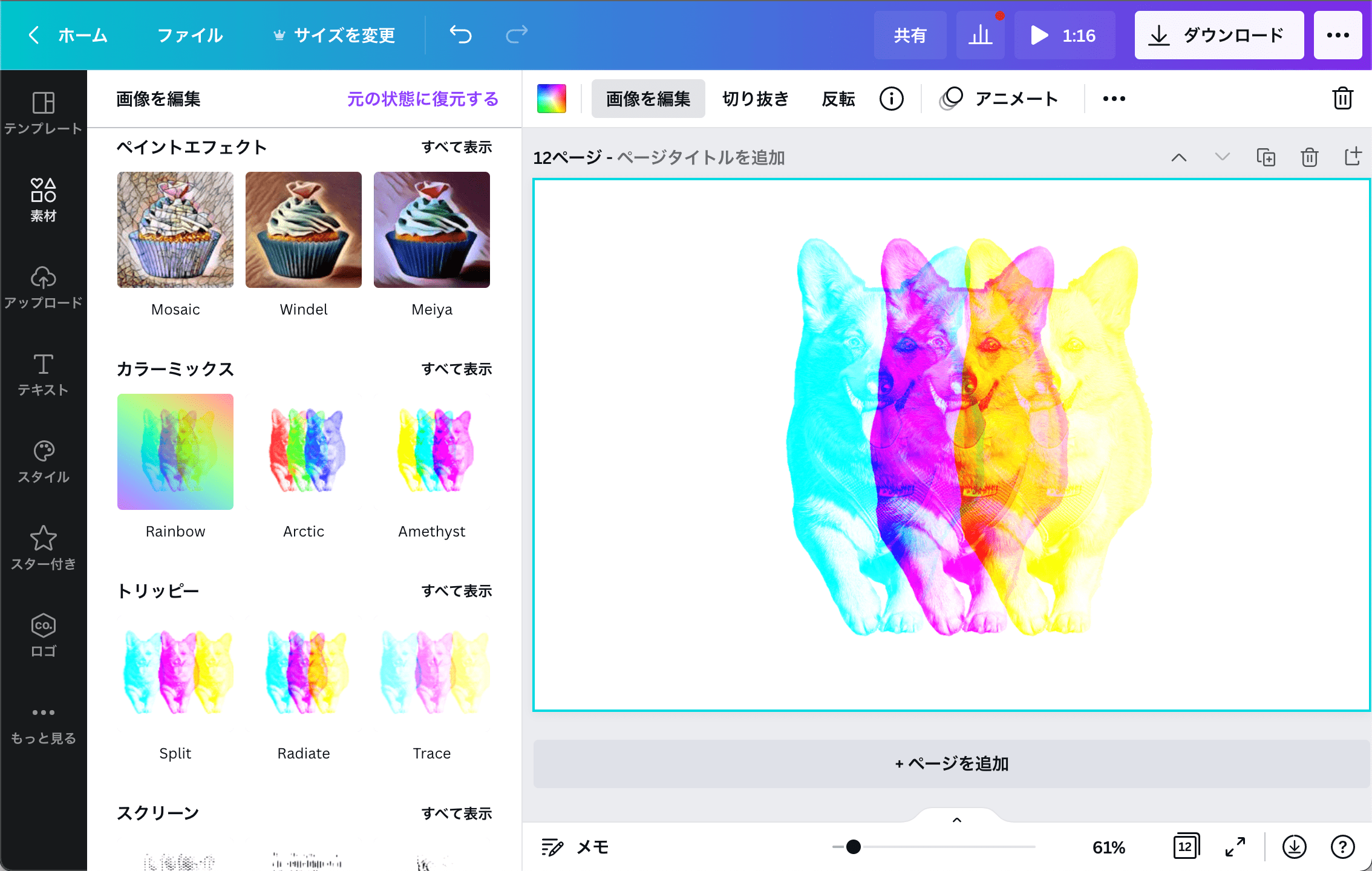Open アニメート for the selected image
The width and height of the screenshot is (1372, 871).
[x=999, y=98]
